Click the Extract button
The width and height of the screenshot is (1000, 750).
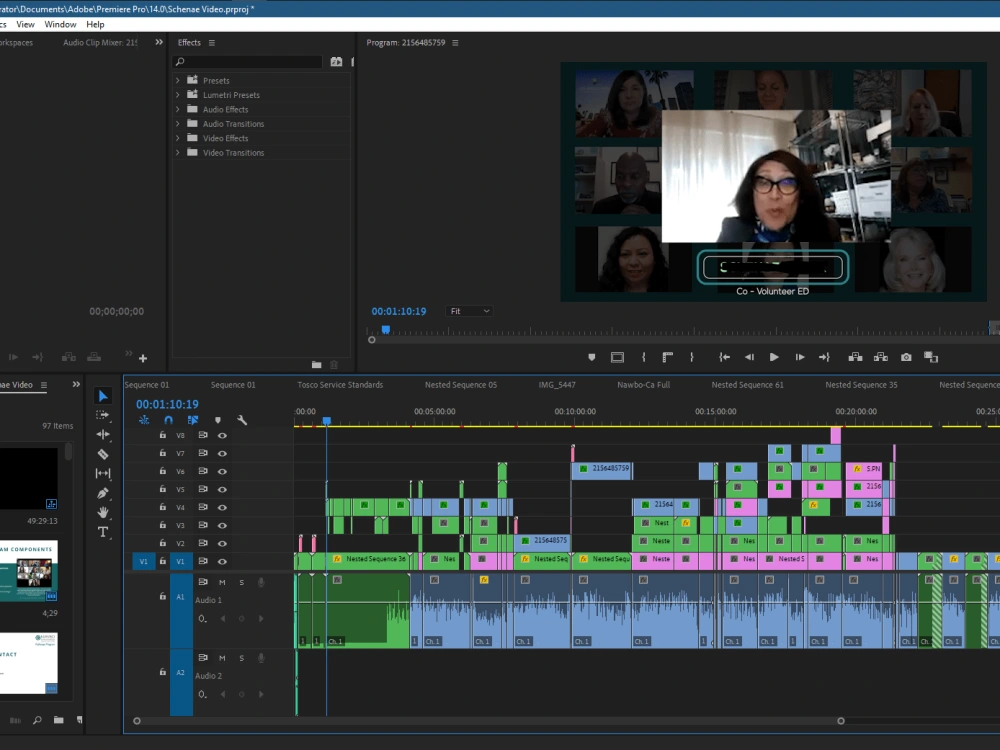[881, 357]
